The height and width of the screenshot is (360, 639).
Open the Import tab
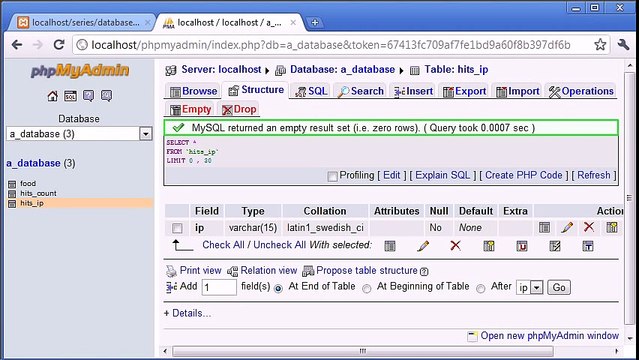(x=518, y=91)
